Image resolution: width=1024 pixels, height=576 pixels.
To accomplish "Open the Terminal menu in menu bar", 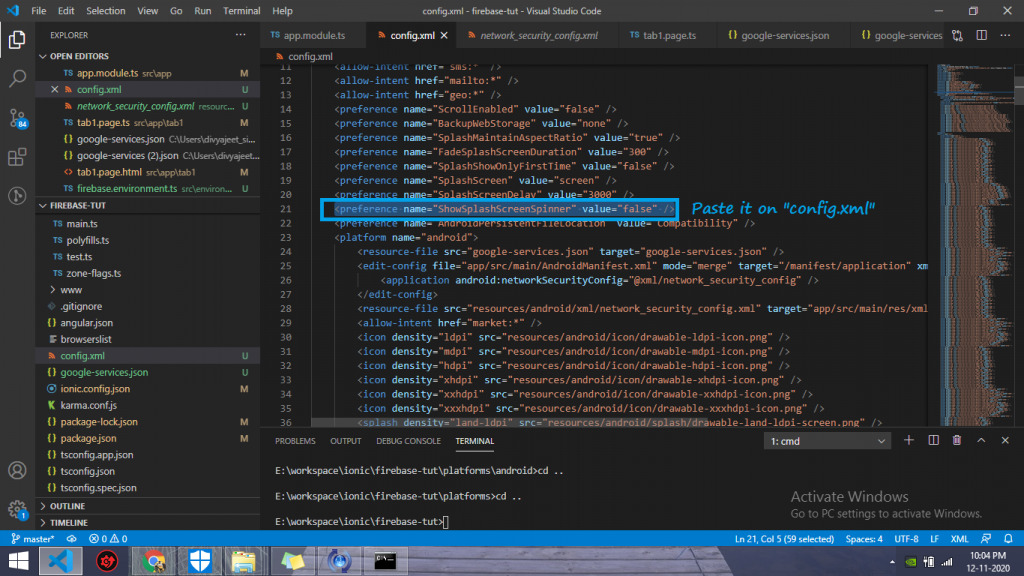I will (241, 10).
